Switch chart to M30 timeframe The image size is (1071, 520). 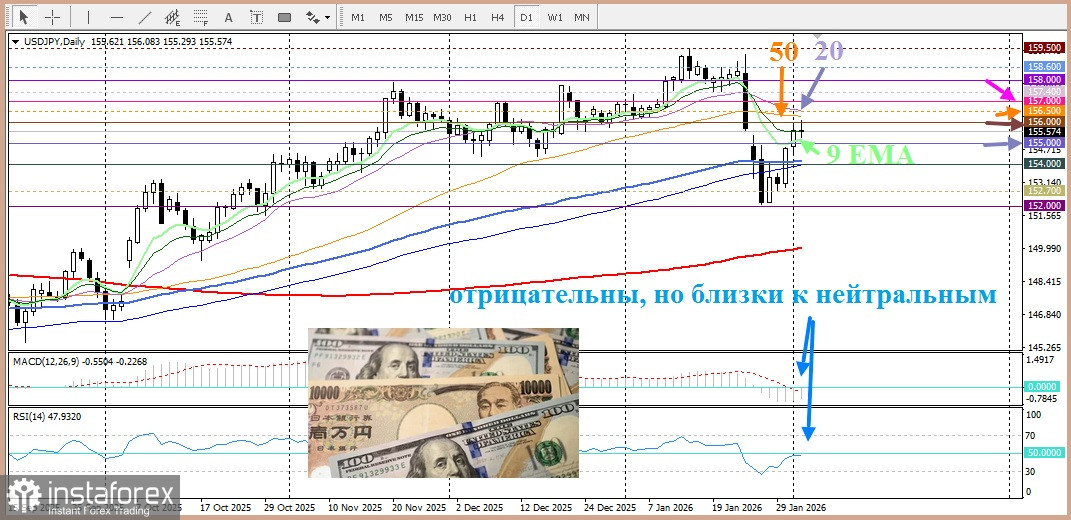click(442, 17)
